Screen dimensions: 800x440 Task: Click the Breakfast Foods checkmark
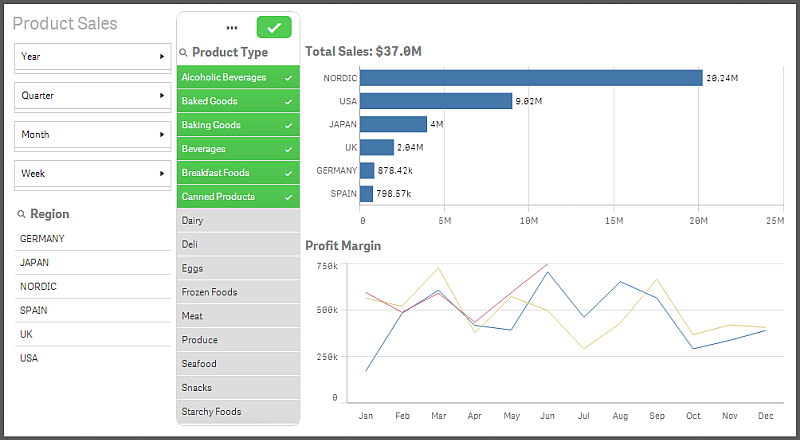pyautogui.click(x=288, y=173)
